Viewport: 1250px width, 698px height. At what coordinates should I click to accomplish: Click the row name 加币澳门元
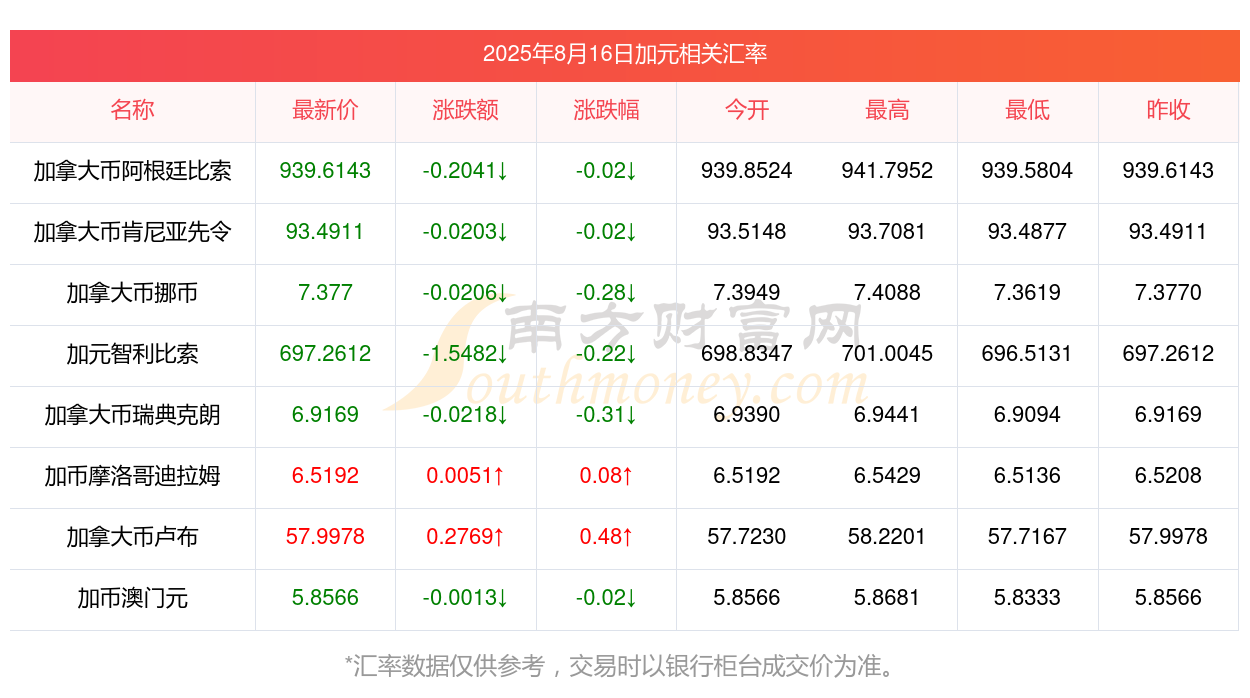(133, 598)
